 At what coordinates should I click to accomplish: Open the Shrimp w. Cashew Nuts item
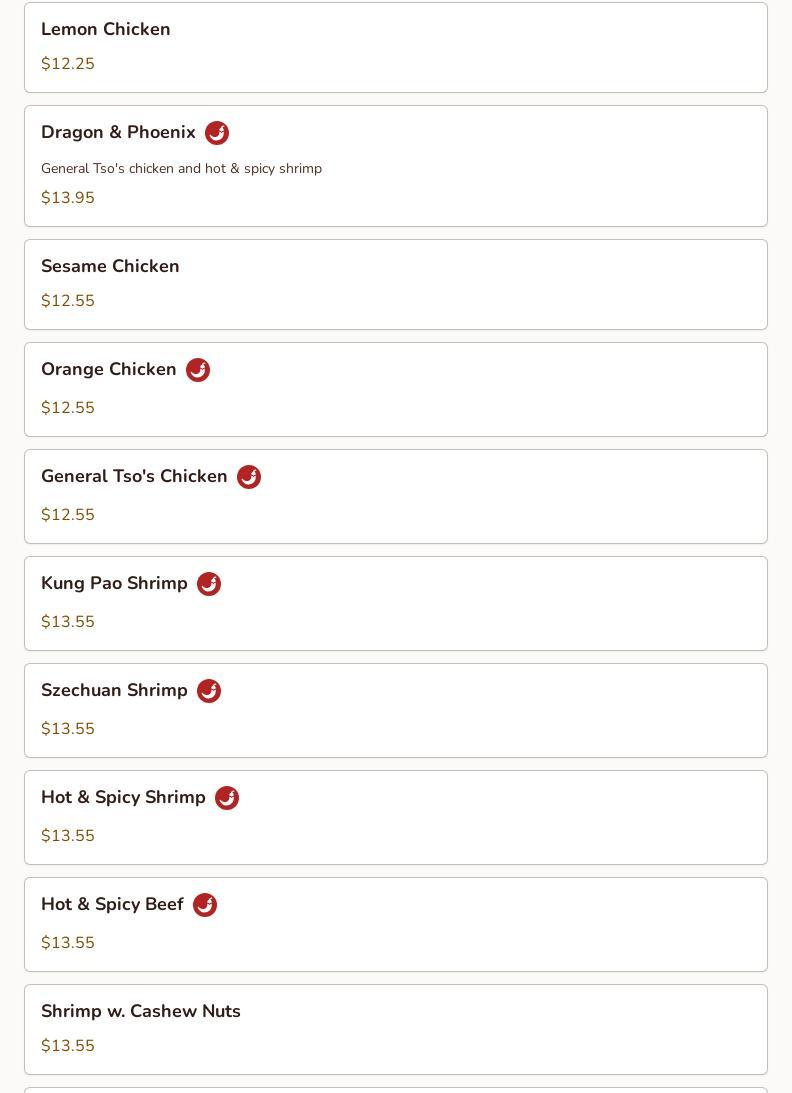point(396,1030)
